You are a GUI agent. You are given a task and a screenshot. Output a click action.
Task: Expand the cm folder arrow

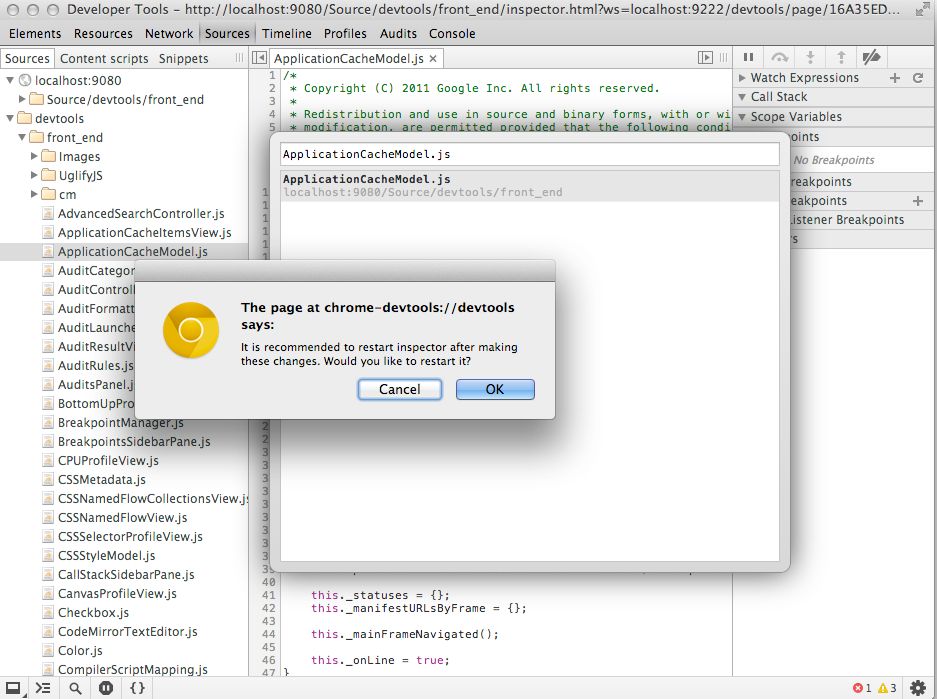(34, 194)
